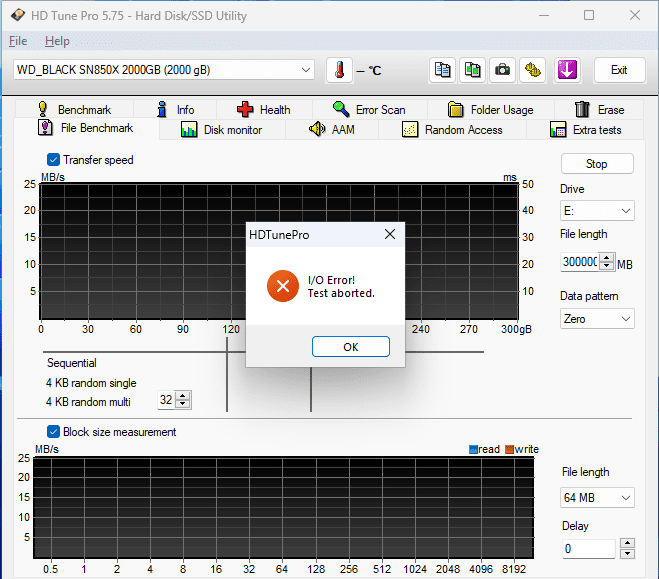Toggle the Block size measurement checkbox
This screenshot has height=579, width=659.
(x=53, y=432)
